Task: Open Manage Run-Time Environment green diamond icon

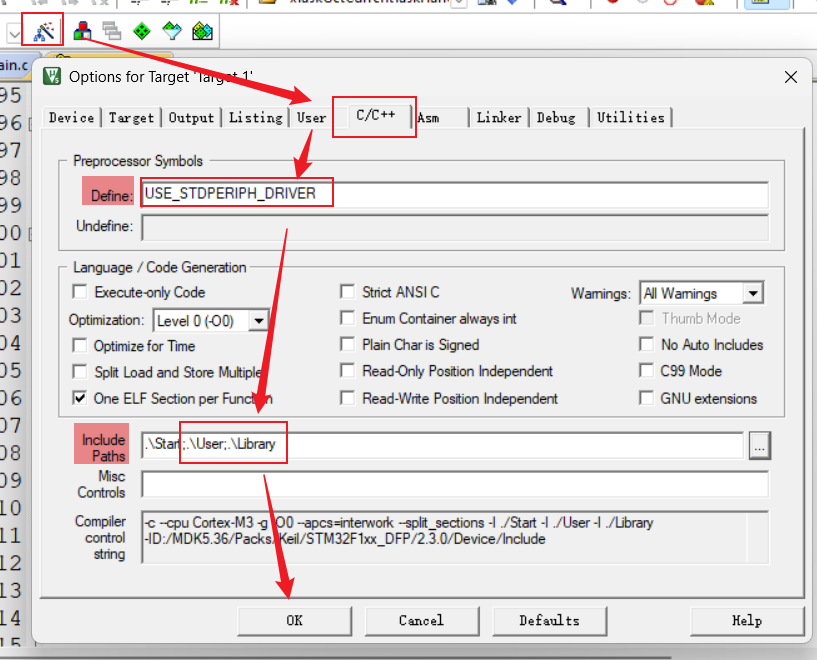Action: (x=142, y=31)
